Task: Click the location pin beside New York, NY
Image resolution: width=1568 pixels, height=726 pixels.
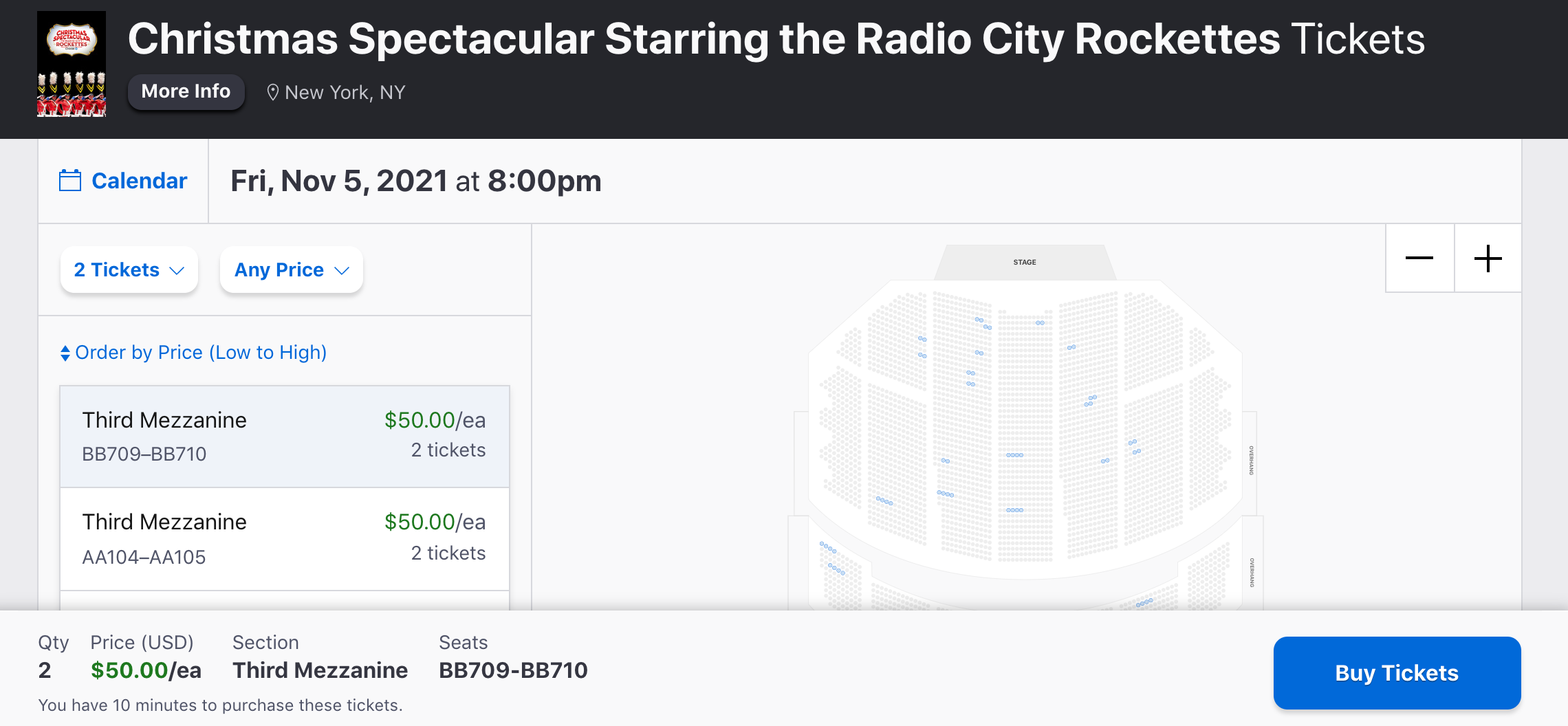Action: click(272, 92)
